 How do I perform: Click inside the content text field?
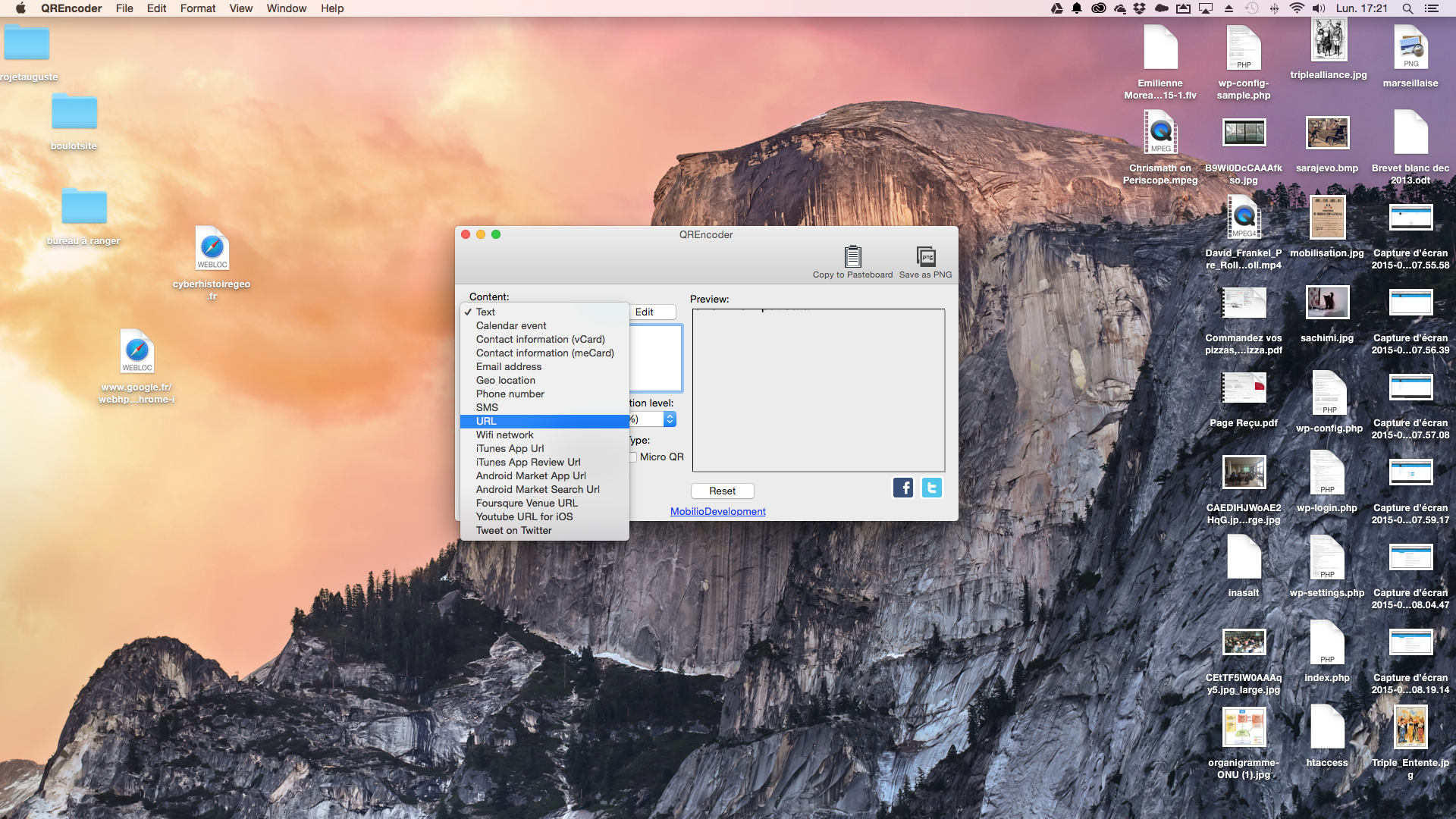(655, 358)
